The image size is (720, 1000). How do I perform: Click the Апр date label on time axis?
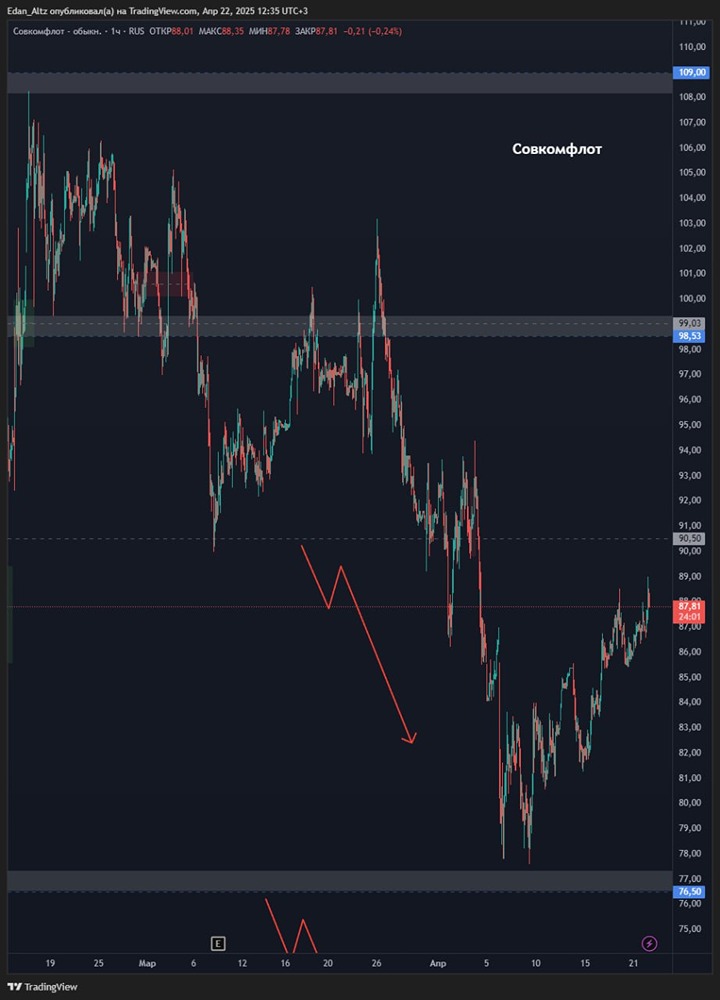(x=437, y=963)
